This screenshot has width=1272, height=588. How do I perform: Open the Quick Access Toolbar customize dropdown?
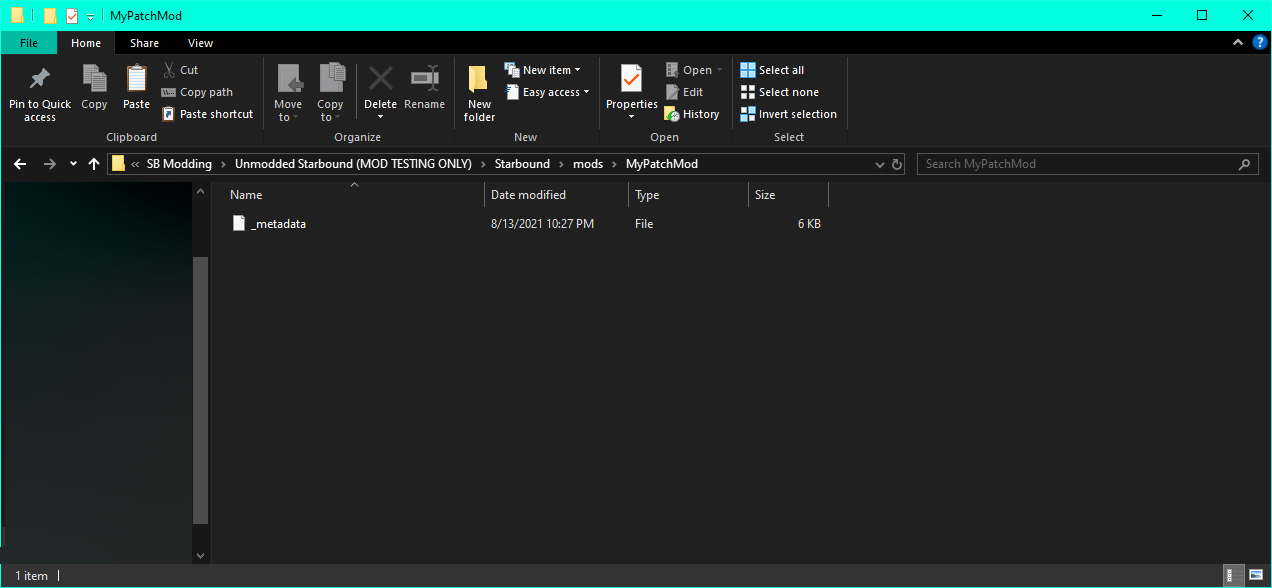point(90,16)
